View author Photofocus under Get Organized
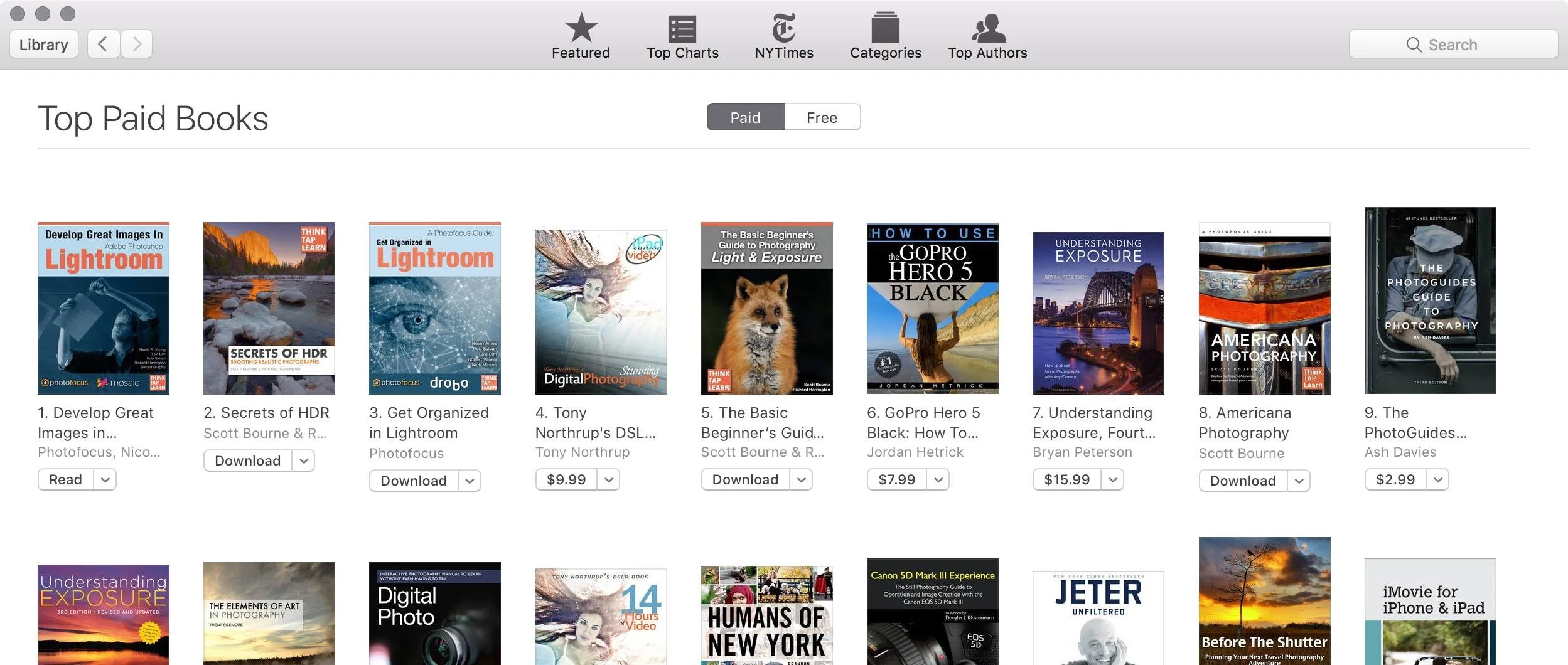 (406, 454)
